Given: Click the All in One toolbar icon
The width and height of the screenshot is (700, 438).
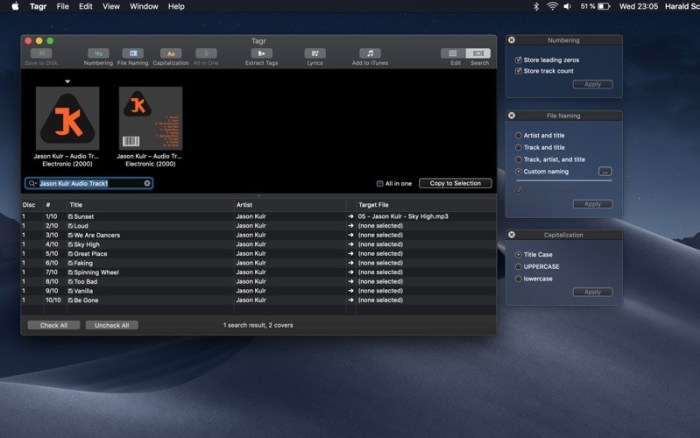Looking at the screenshot, I should 206,54.
